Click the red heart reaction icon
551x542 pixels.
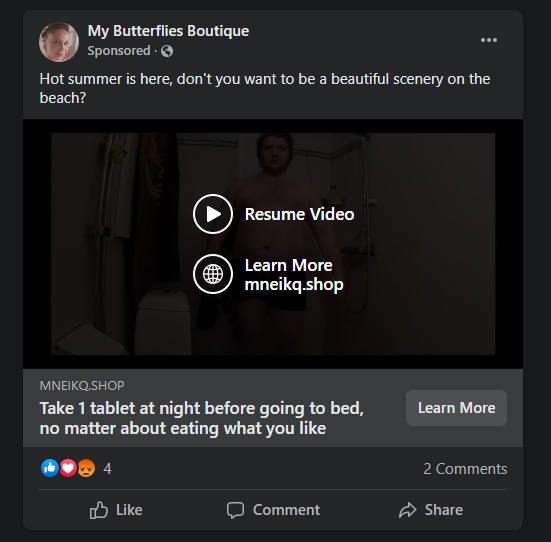tap(68, 468)
